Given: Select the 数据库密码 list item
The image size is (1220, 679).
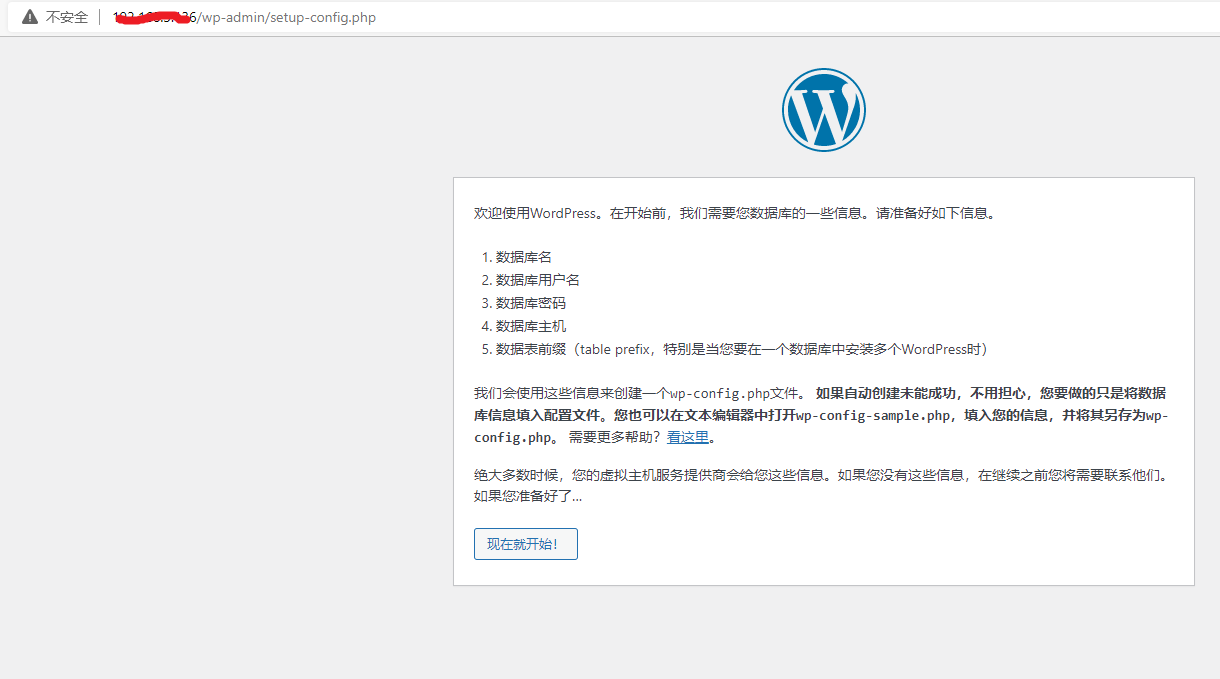Looking at the screenshot, I should pos(531,303).
